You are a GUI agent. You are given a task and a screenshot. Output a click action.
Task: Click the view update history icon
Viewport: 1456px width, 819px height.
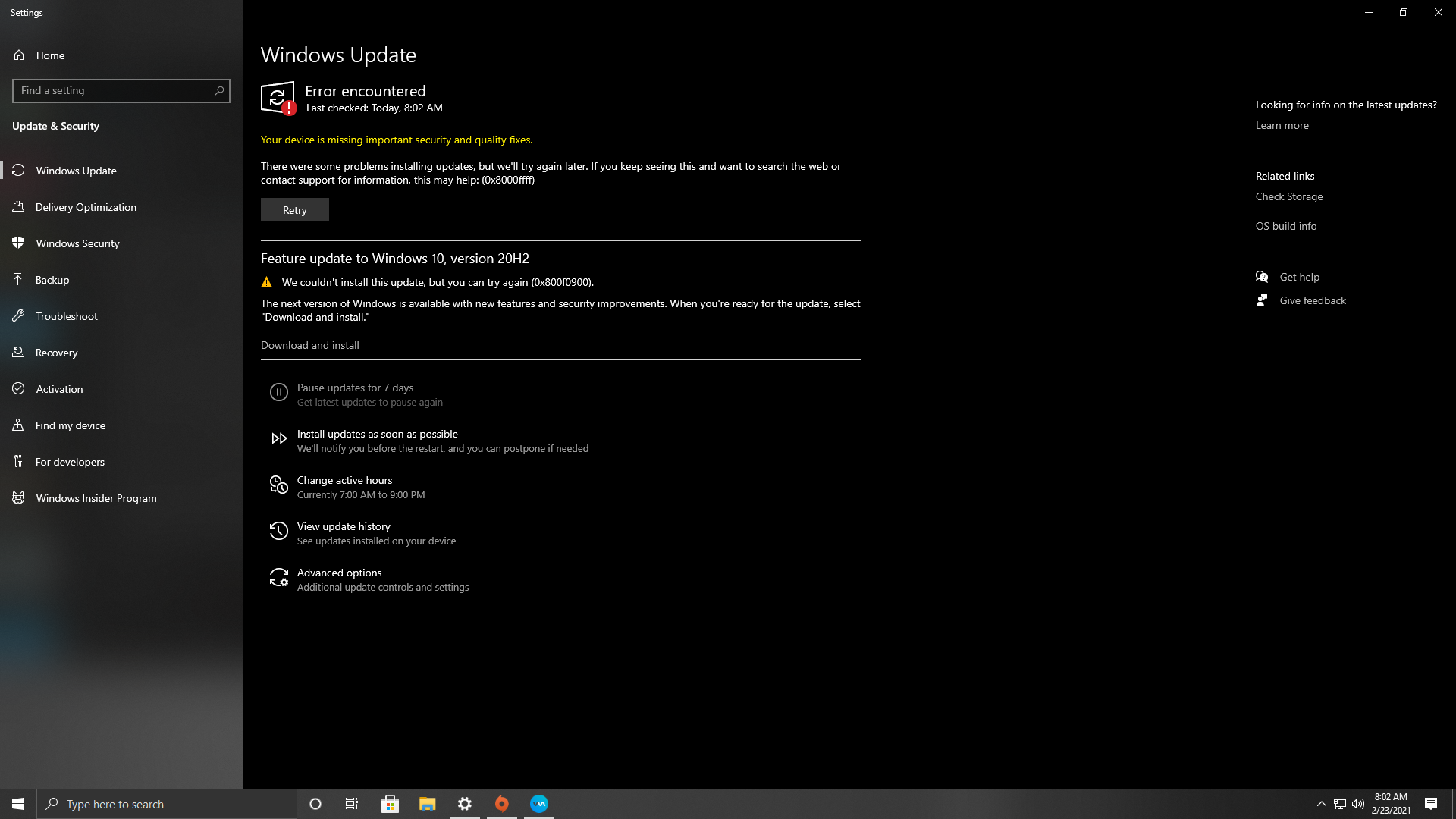point(279,531)
